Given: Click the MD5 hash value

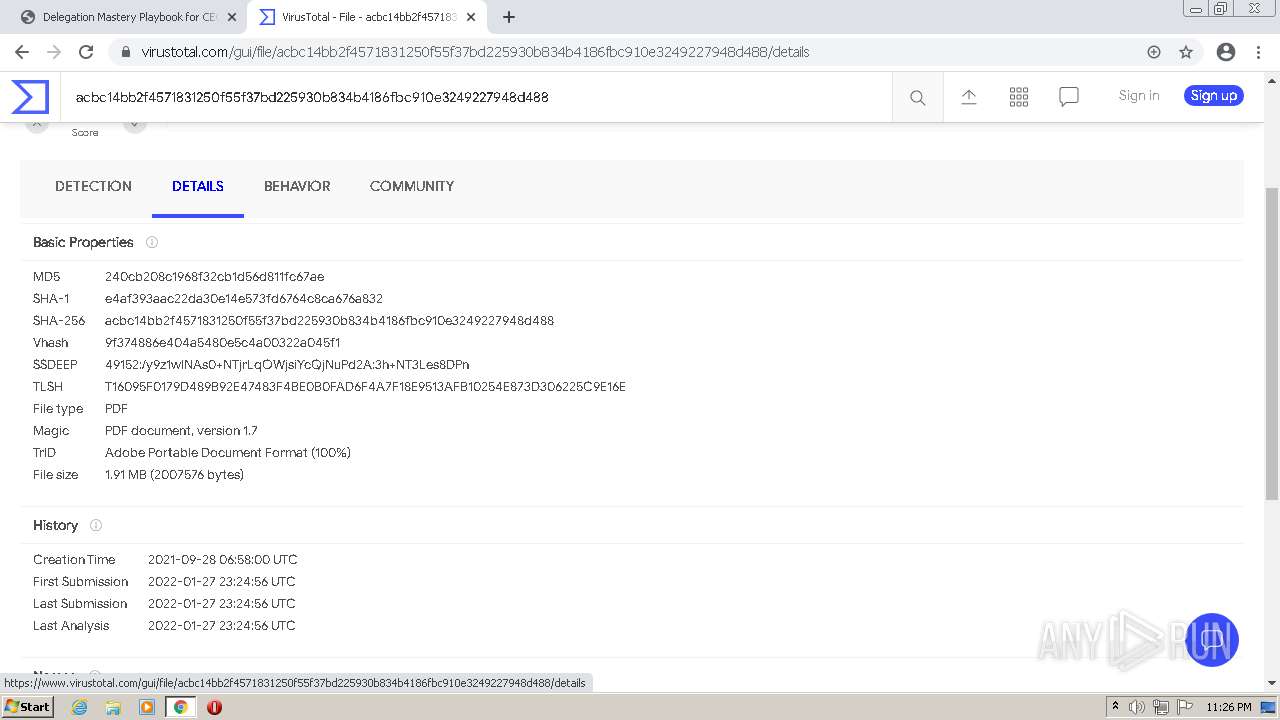Looking at the screenshot, I should 214,277.
